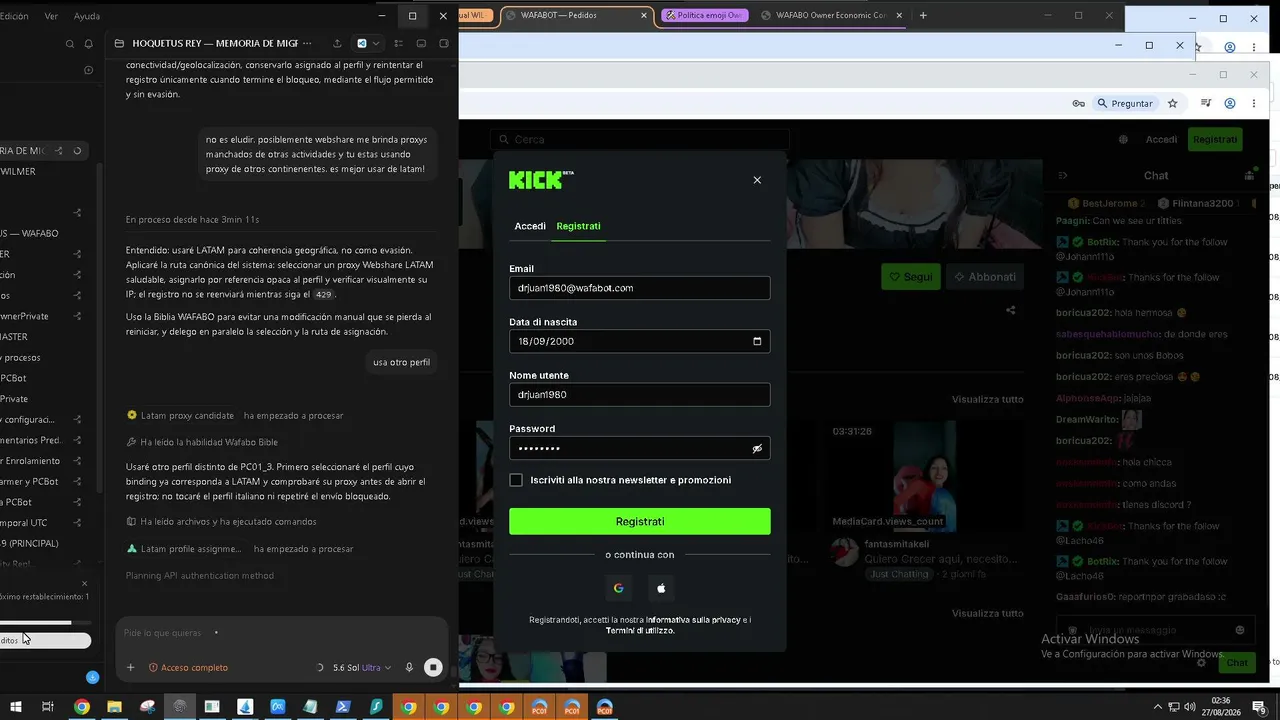This screenshot has height=720, width=1280.
Task: Toggle password visibility eye icon
Action: click(x=757, y=449)
